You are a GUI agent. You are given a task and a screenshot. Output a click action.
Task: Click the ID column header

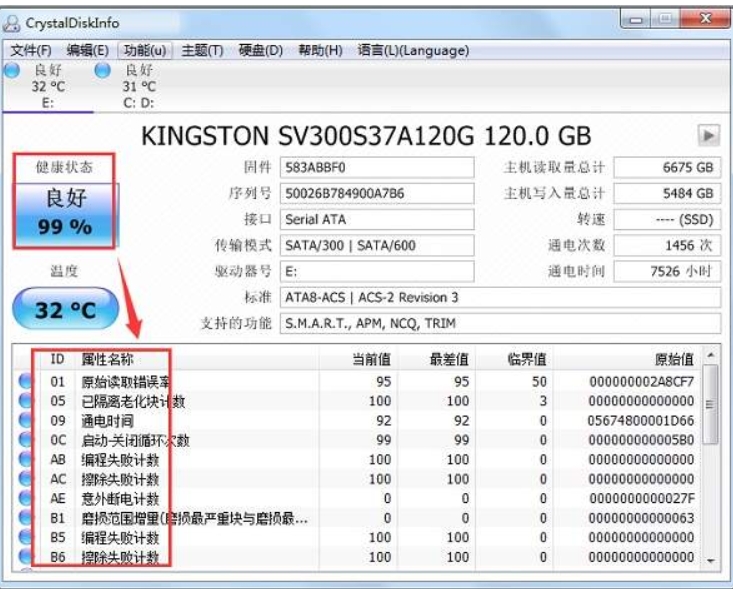(x=57, y=359)
